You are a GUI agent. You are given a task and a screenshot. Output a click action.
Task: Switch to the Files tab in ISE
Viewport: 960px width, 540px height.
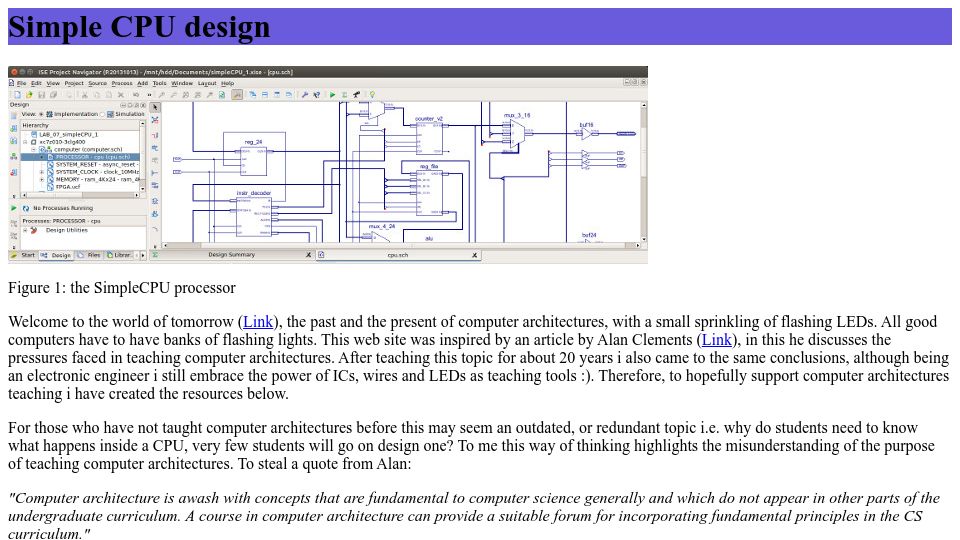[89, 255]
